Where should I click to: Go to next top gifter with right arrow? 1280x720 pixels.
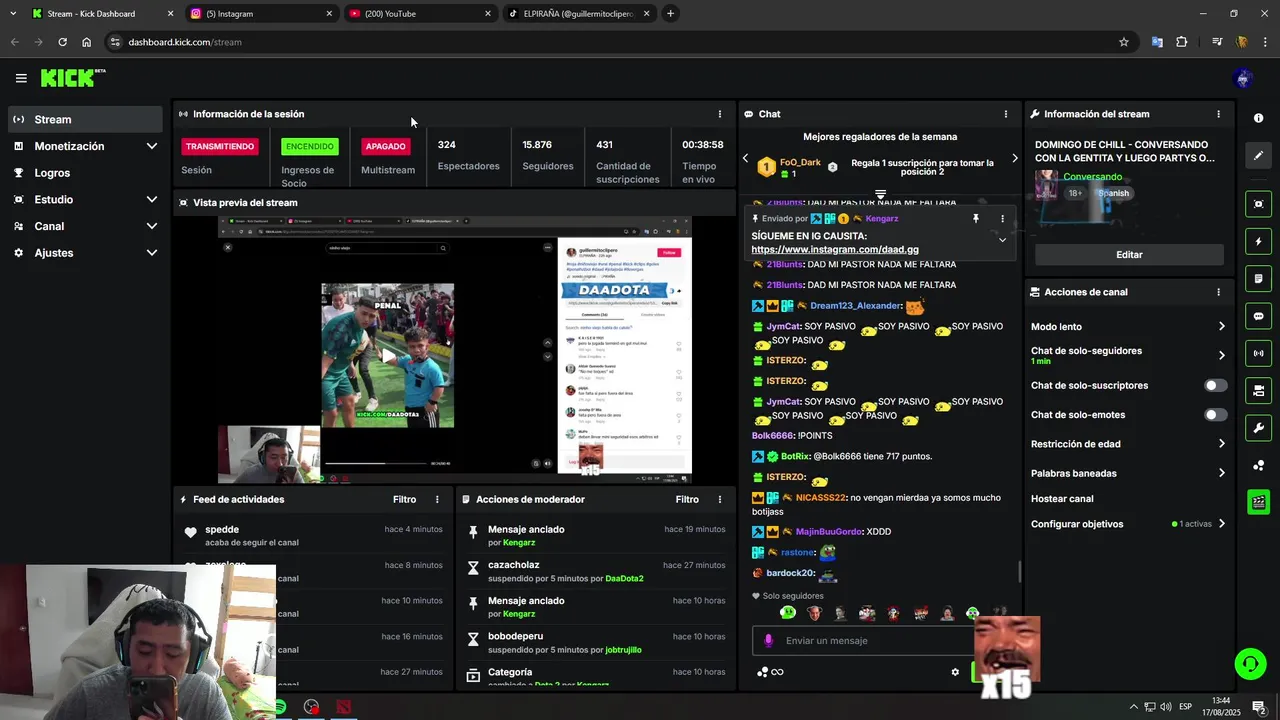(1015, 158)
